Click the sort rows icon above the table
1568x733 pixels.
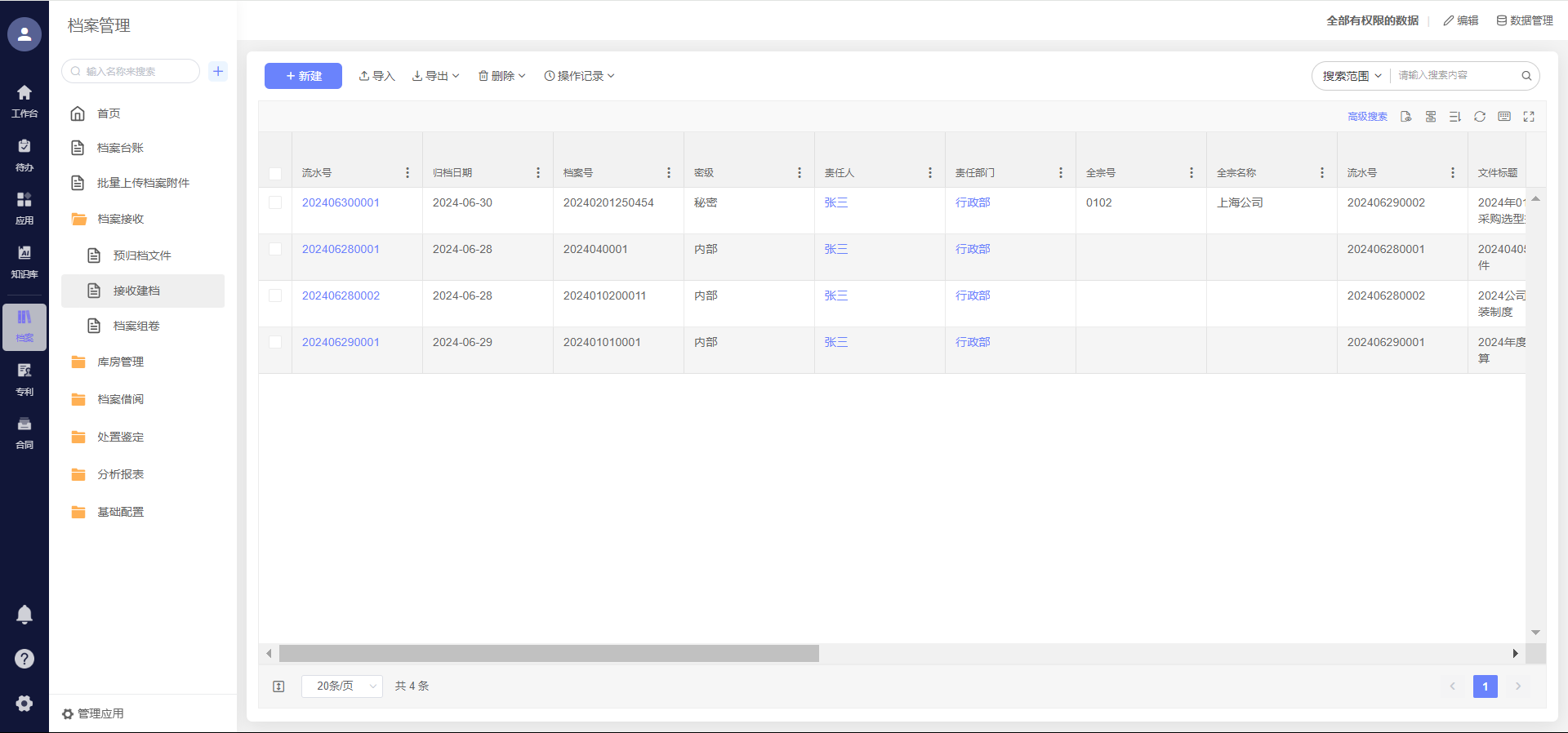point(1454,117)
